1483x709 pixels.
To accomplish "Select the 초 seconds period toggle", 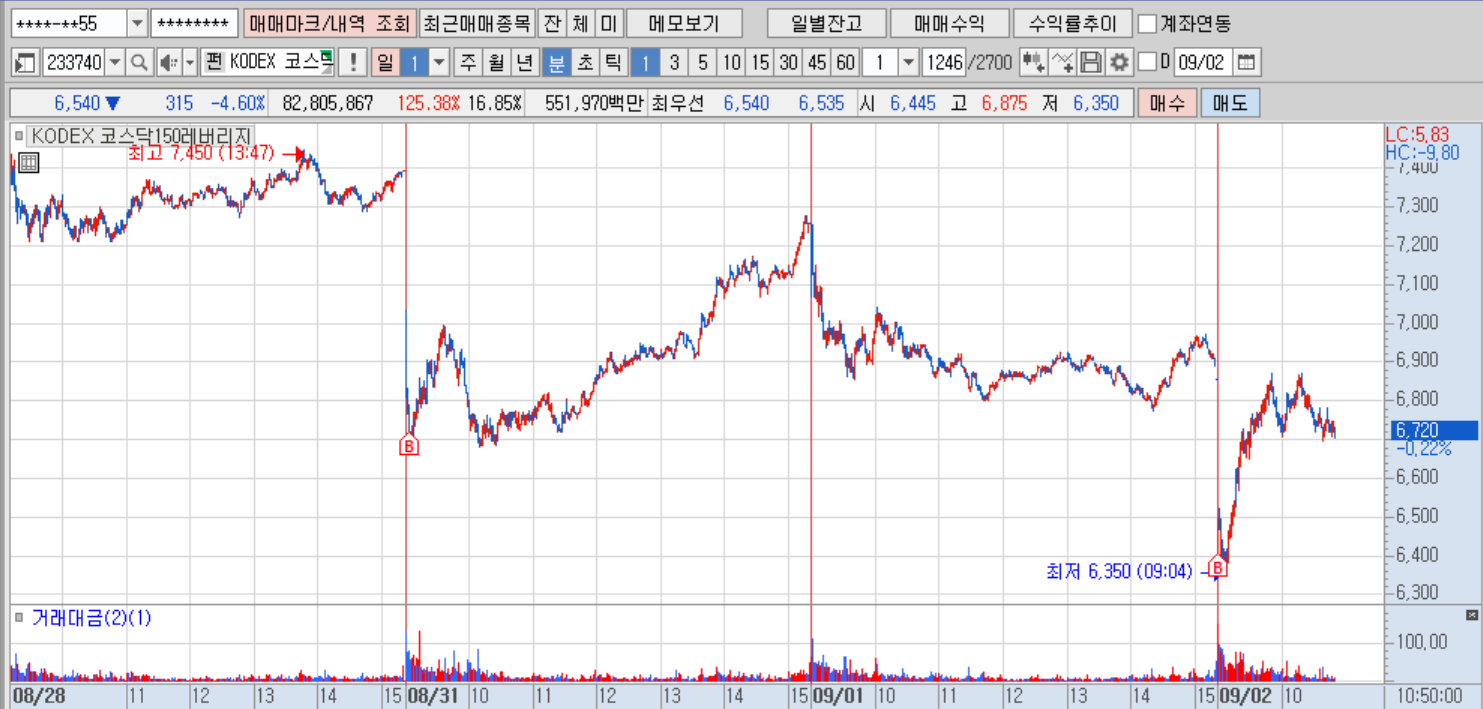I will click(585, 63).
